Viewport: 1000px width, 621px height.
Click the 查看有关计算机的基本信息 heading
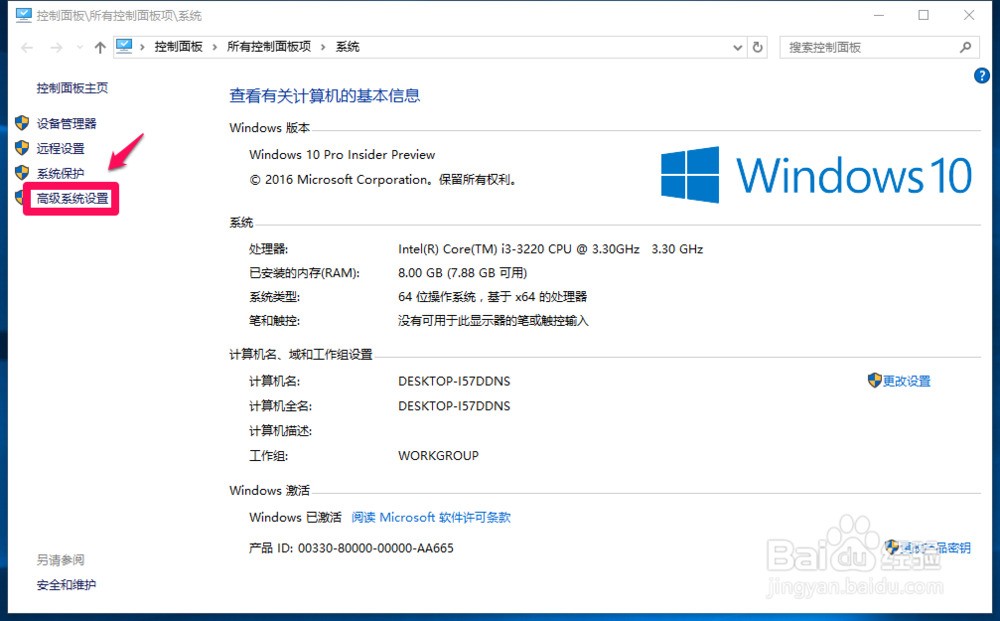[x=325, y=96]
